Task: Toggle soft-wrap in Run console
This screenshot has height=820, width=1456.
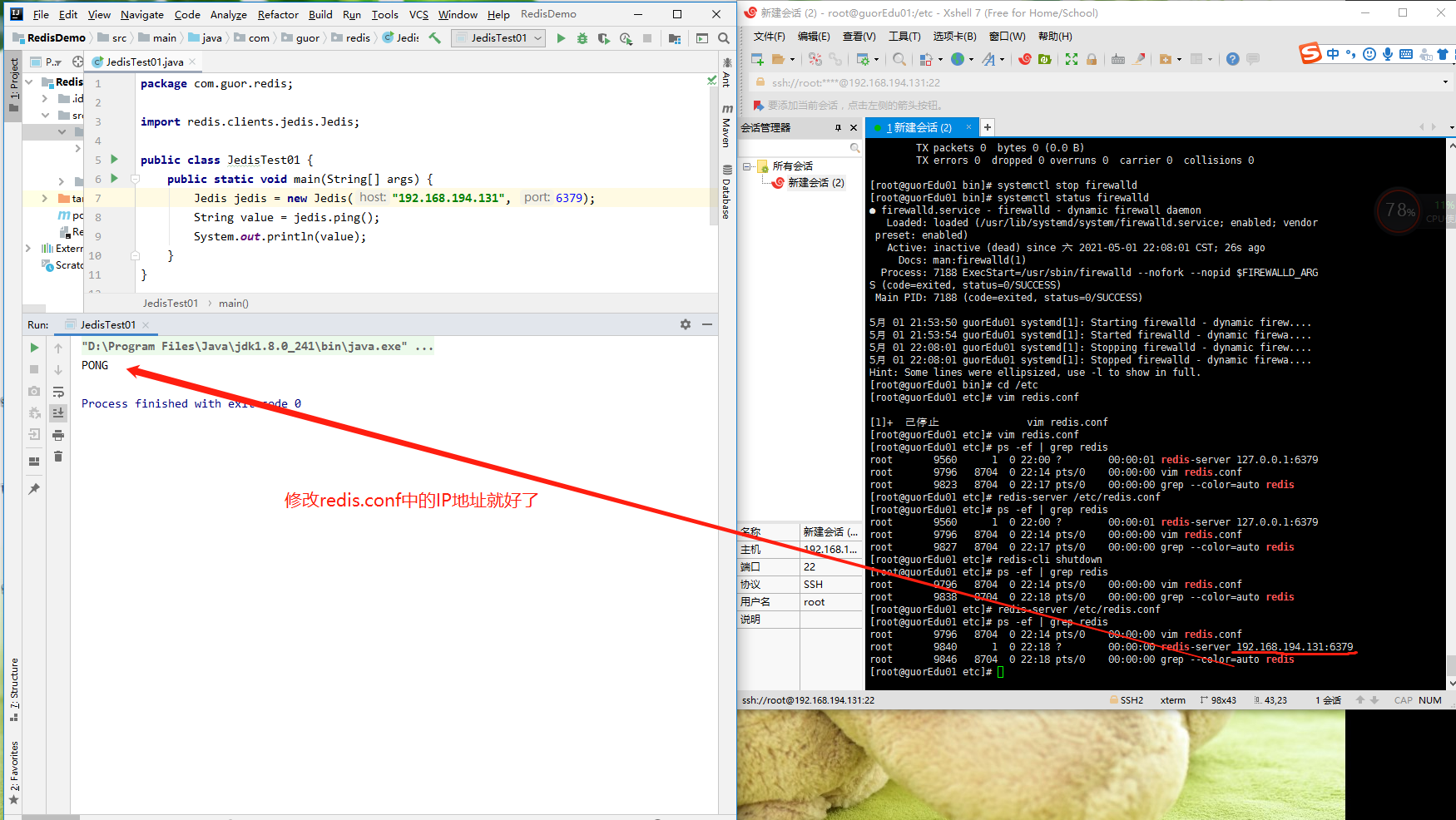Action: pos(58,392)
